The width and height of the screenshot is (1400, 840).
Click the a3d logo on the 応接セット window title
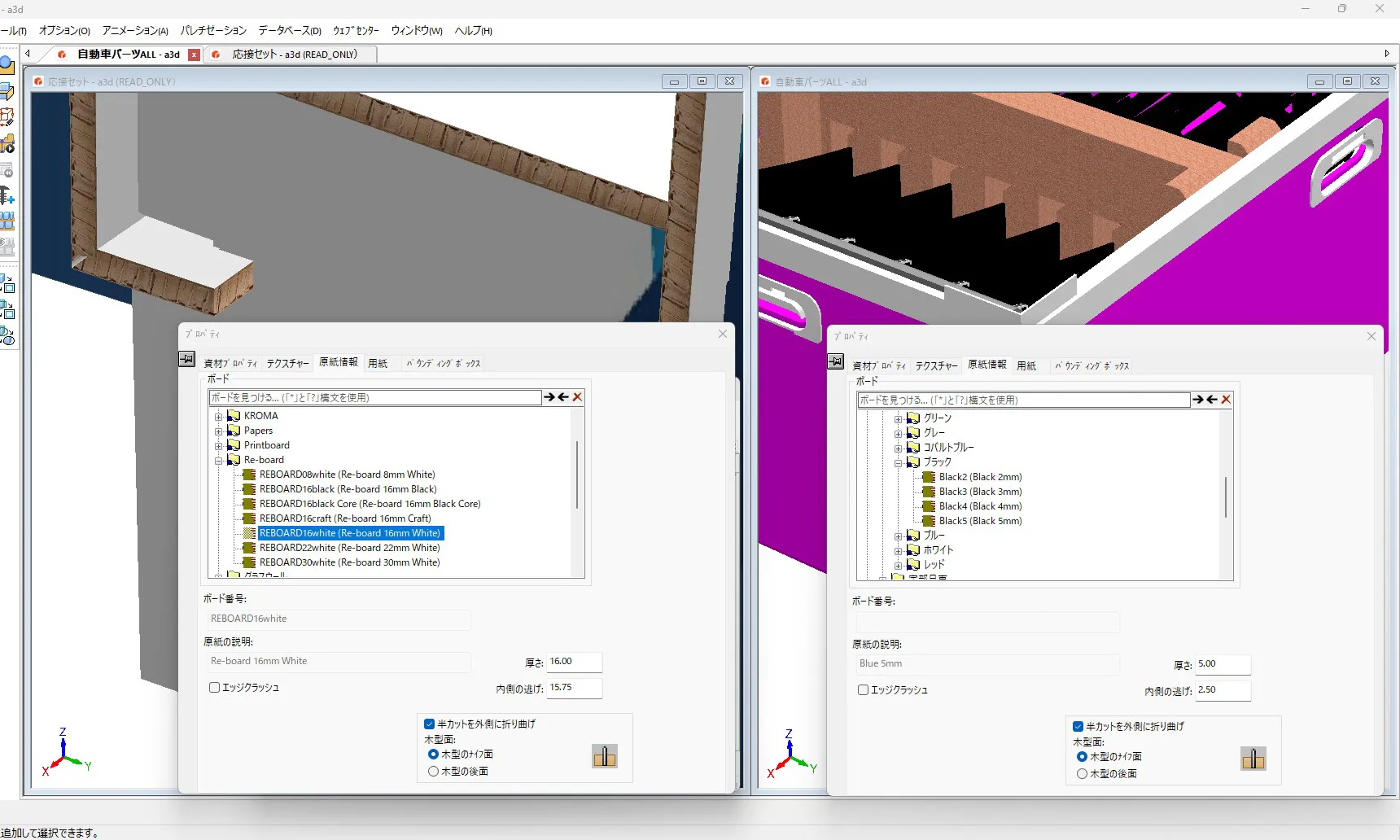coord(37,81)
